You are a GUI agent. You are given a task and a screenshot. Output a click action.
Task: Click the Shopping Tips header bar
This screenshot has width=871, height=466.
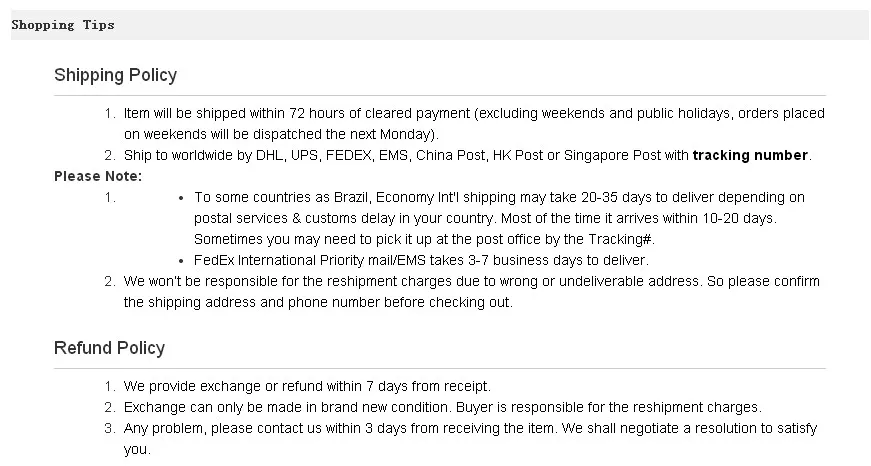tap(439, 25)
